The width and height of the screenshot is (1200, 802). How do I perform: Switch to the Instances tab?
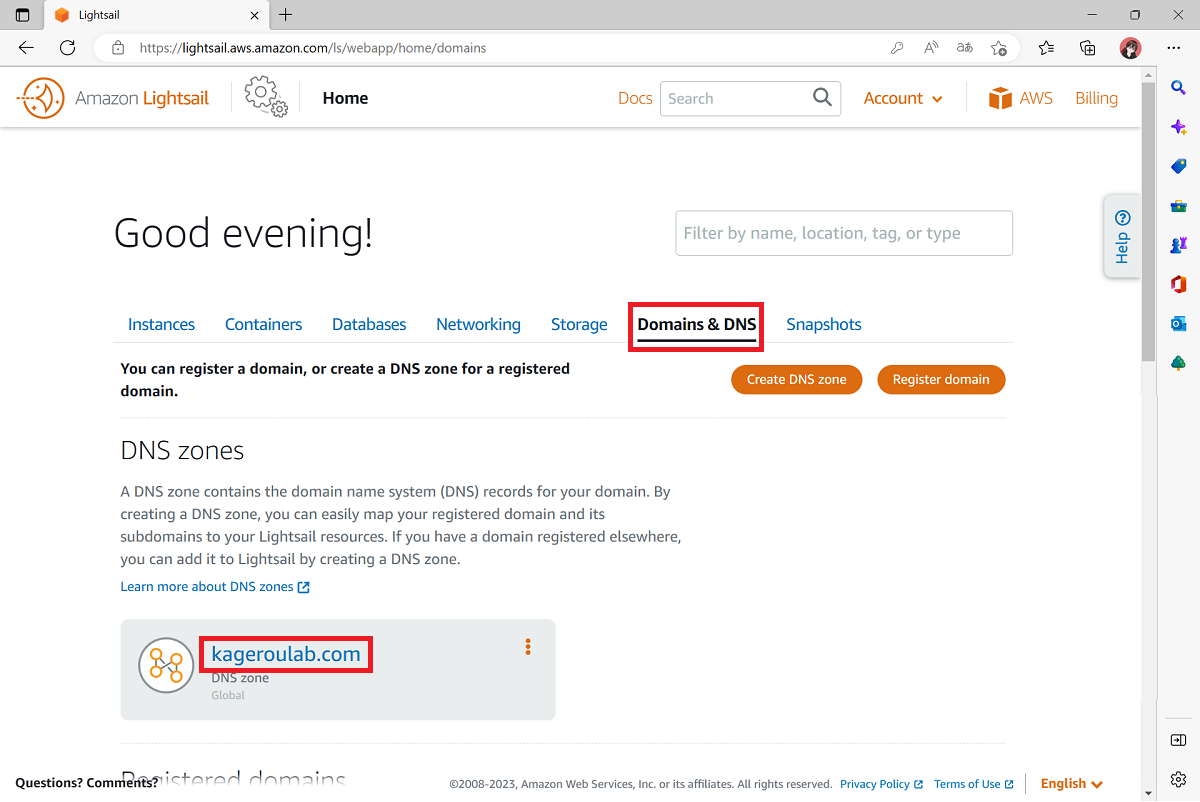161,324
